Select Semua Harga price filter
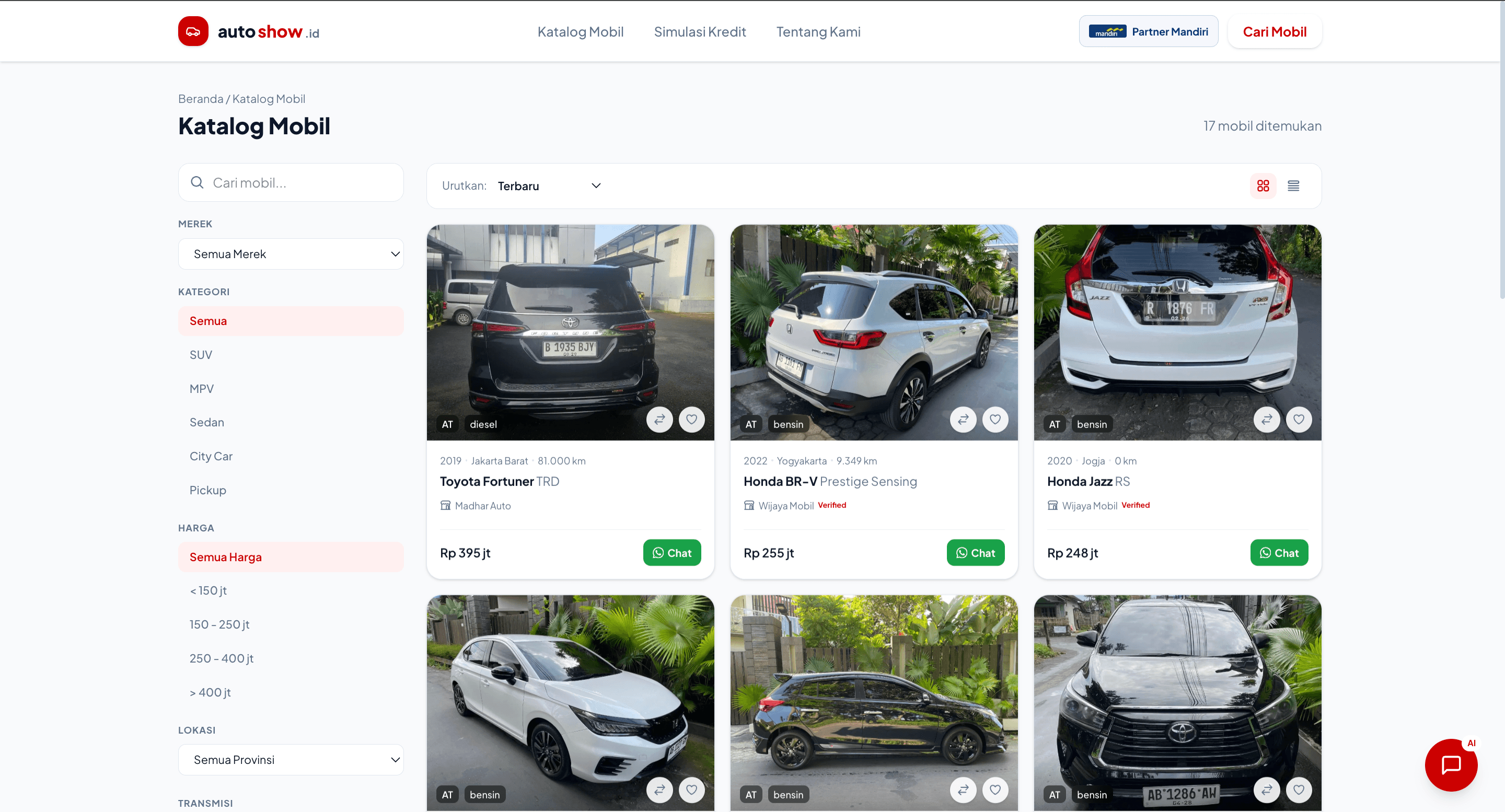 (291, 556)
